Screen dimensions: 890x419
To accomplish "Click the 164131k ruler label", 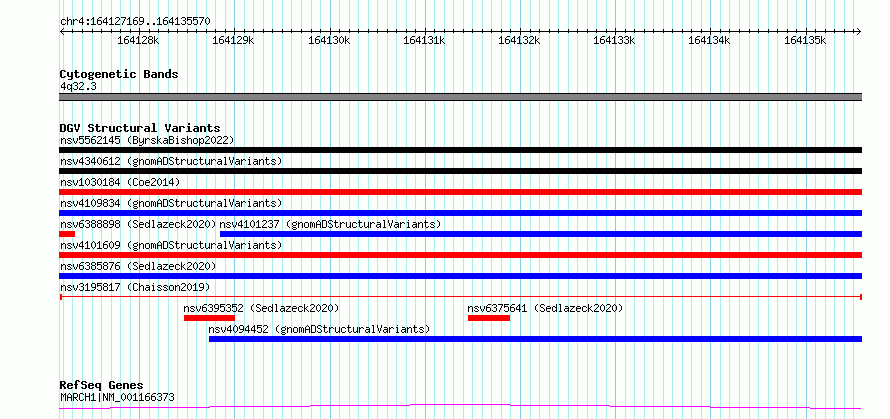I will [424, 41].
